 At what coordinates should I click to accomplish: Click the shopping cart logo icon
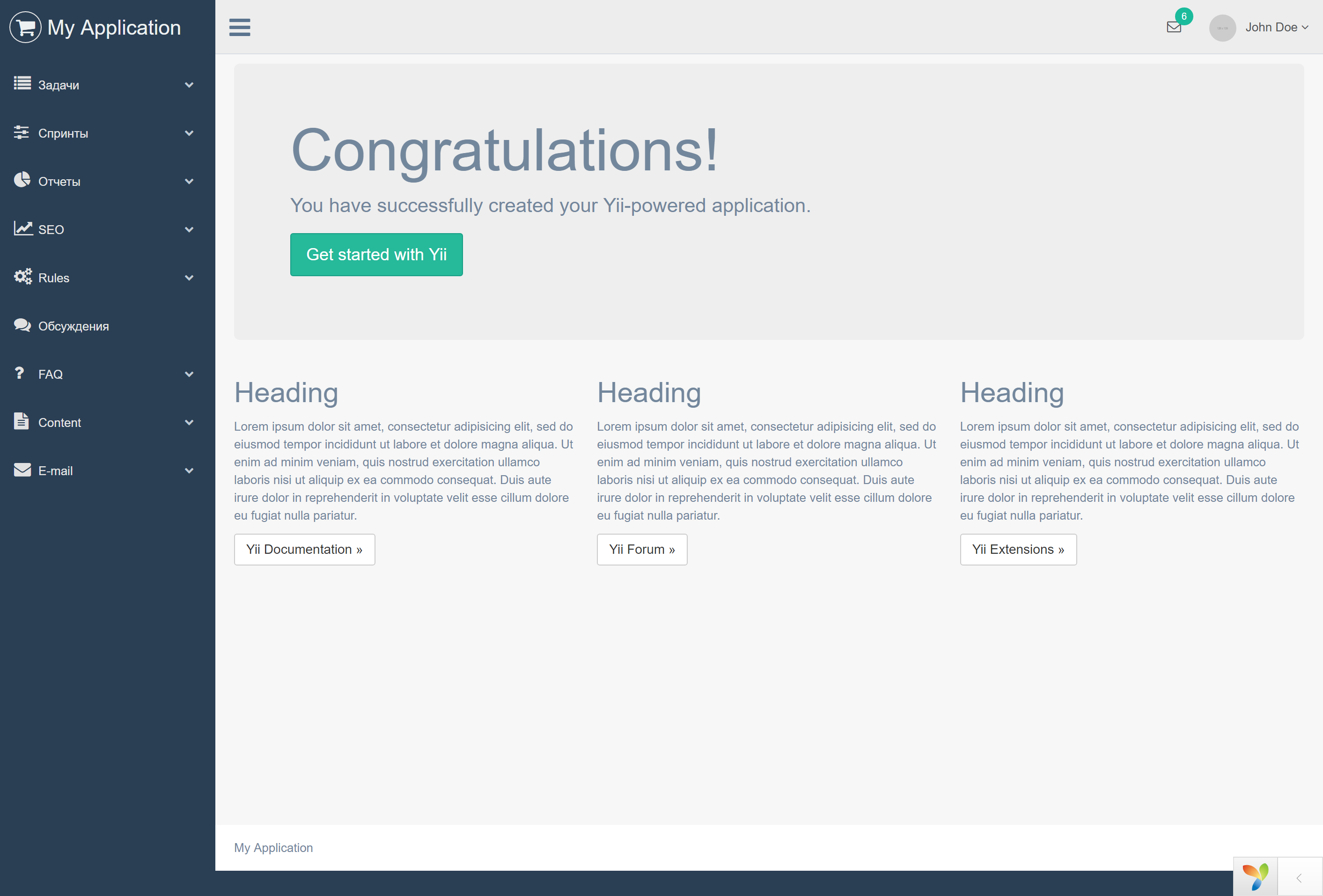pos(25,27)
